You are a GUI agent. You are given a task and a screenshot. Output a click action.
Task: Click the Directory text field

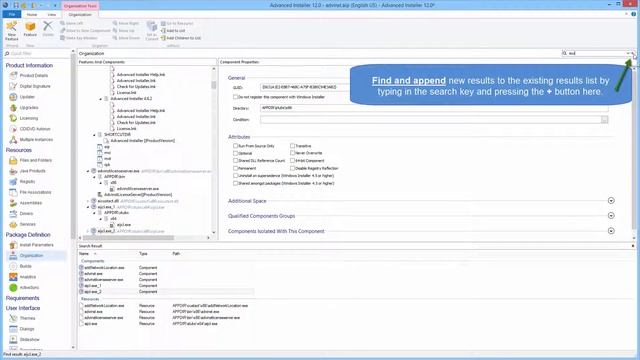point(434,108)
